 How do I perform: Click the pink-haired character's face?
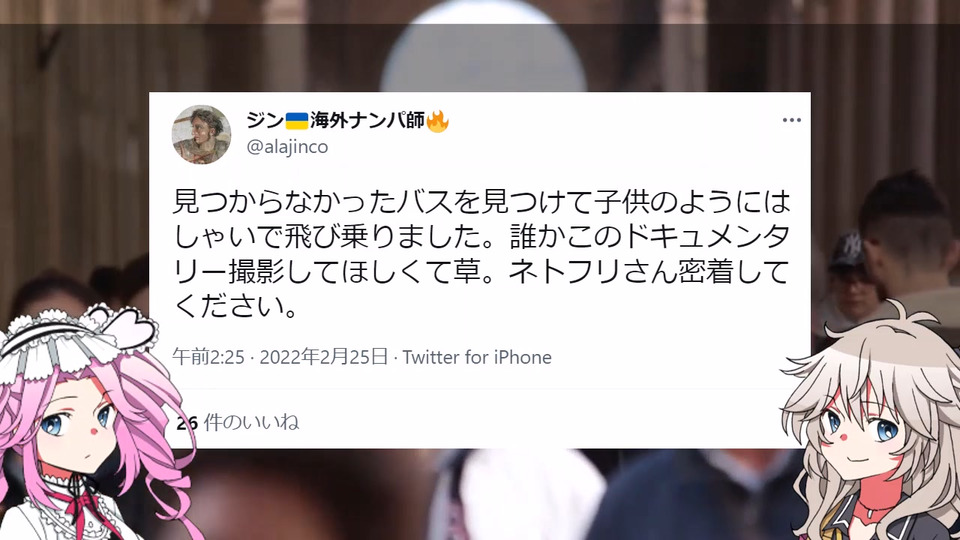click(77, 430)
